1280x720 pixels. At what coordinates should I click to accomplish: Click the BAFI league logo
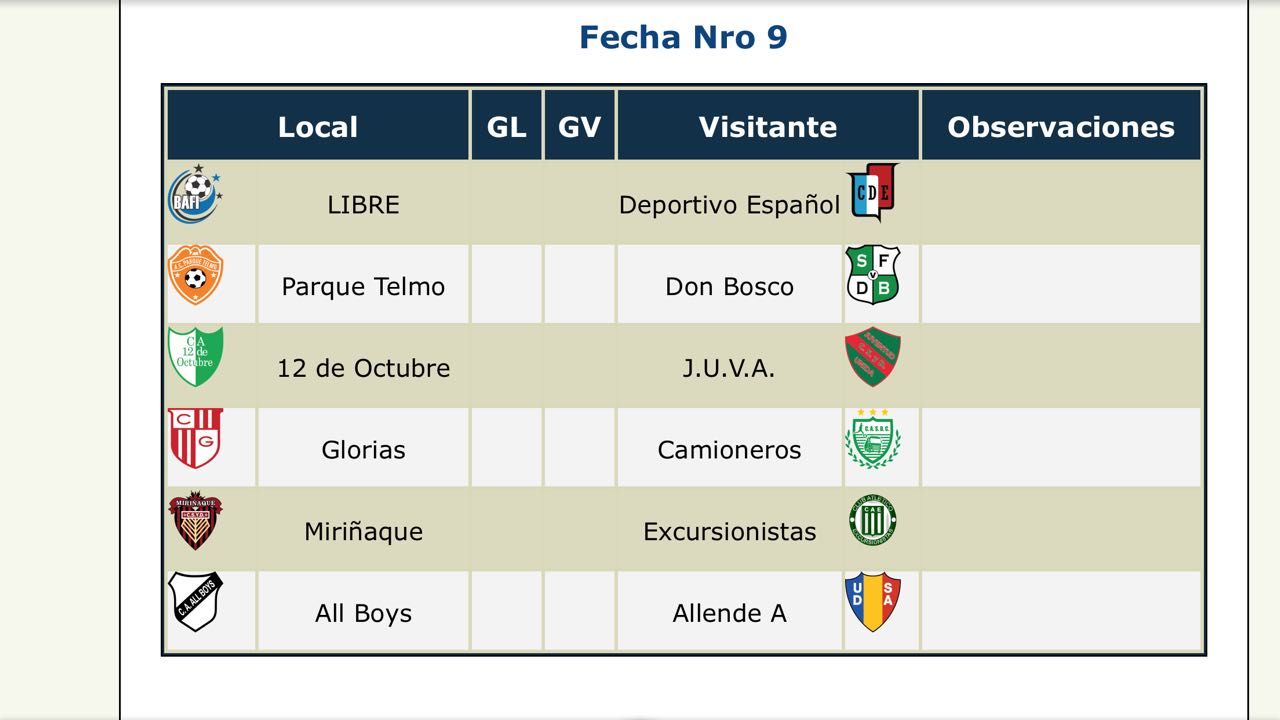point(195,194)
